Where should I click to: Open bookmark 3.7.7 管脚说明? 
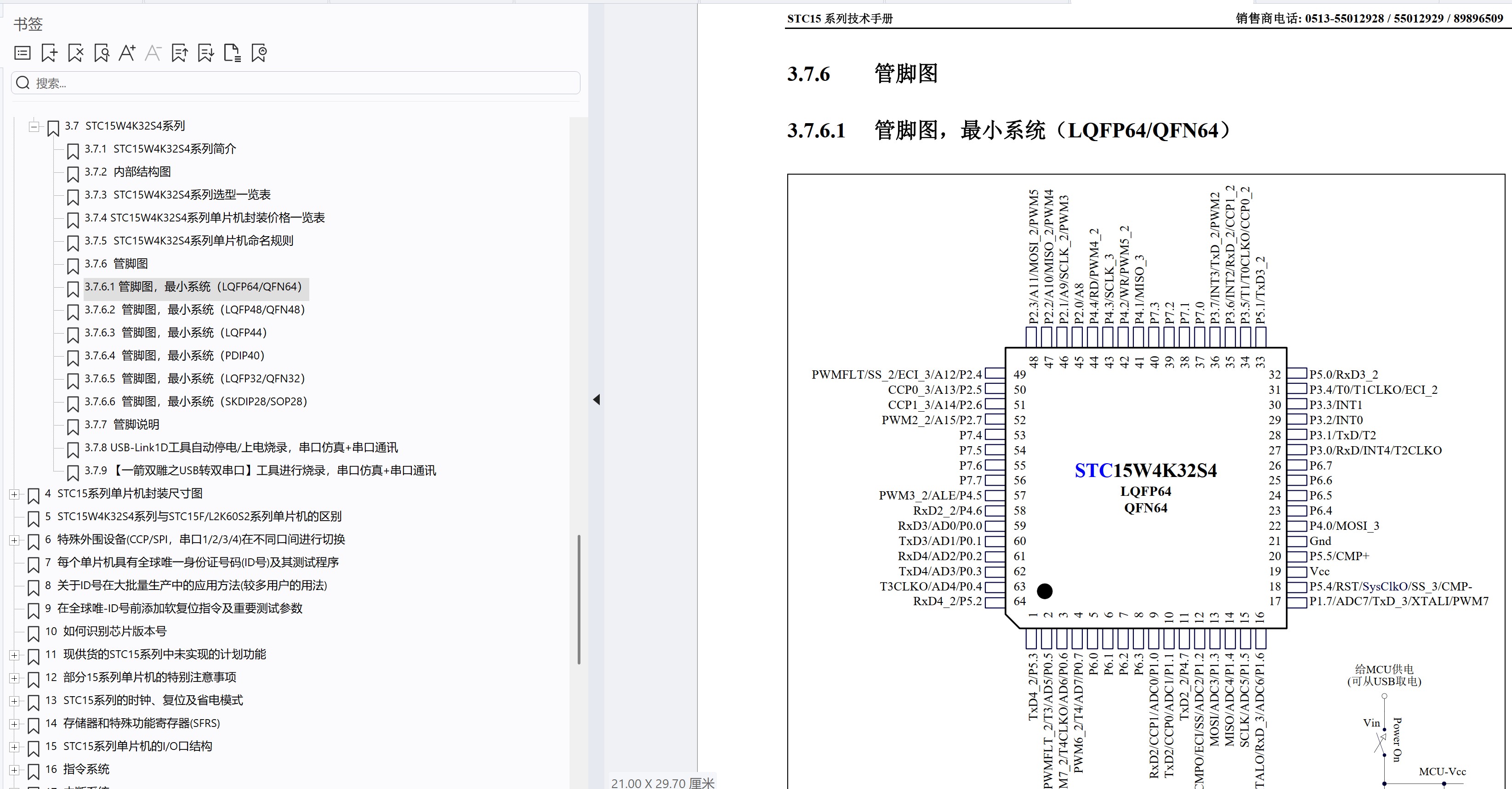pos(121,425)
